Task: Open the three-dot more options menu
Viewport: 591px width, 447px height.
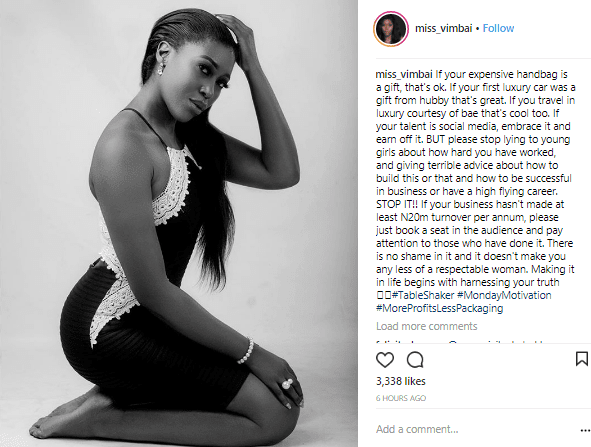Action: pos(585,430)
